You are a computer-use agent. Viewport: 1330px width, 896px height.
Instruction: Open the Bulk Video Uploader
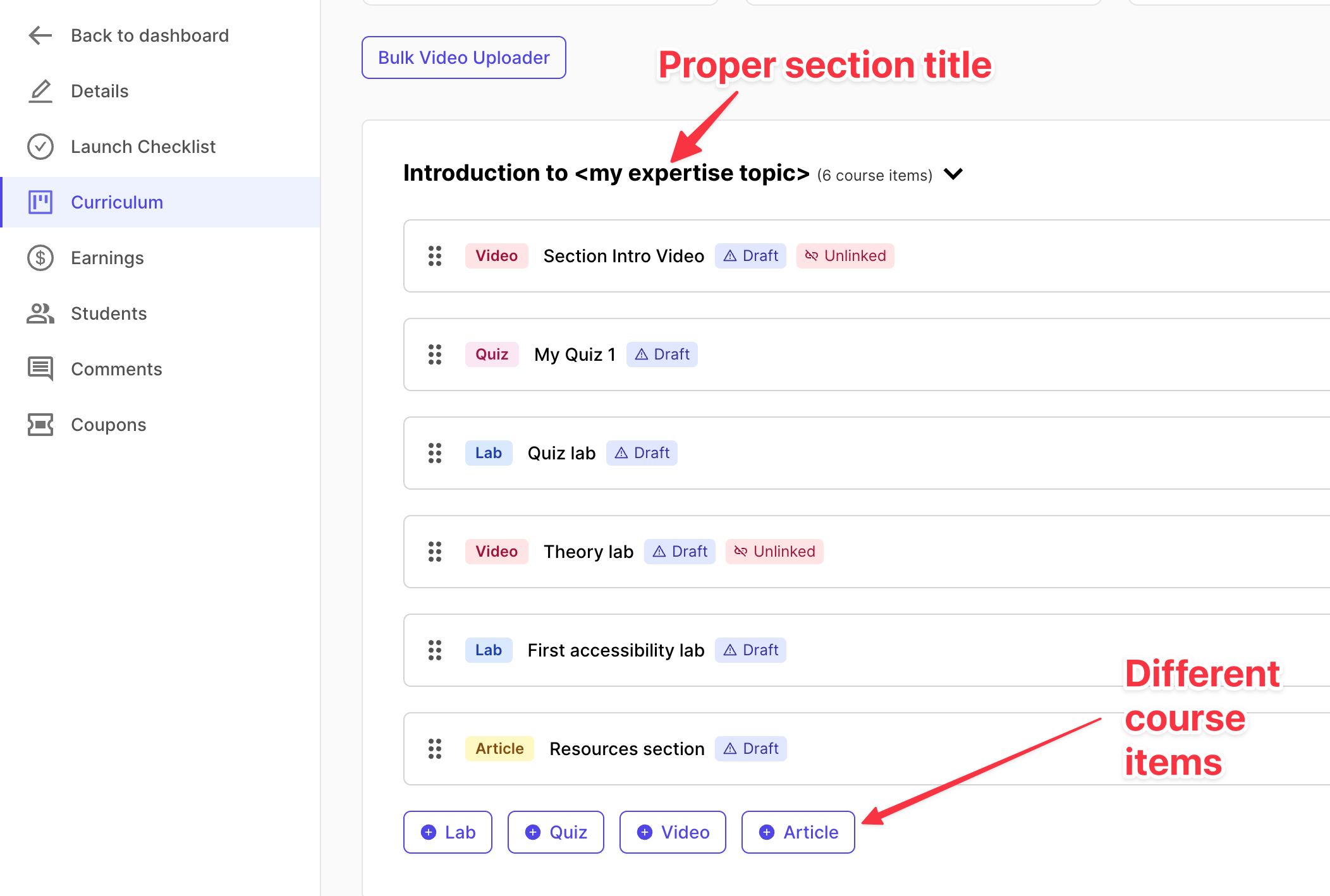coord(463,58)
